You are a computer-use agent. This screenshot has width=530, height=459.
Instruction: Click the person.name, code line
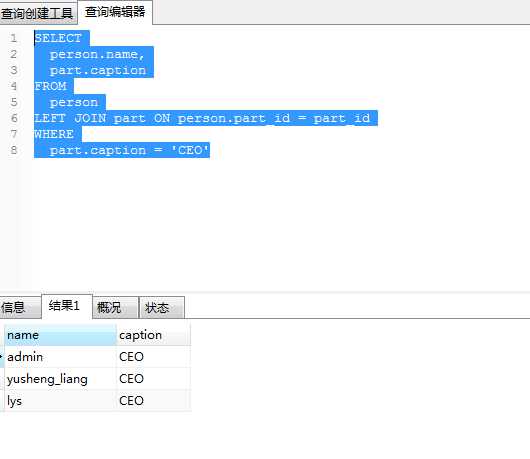click(97, 54)
